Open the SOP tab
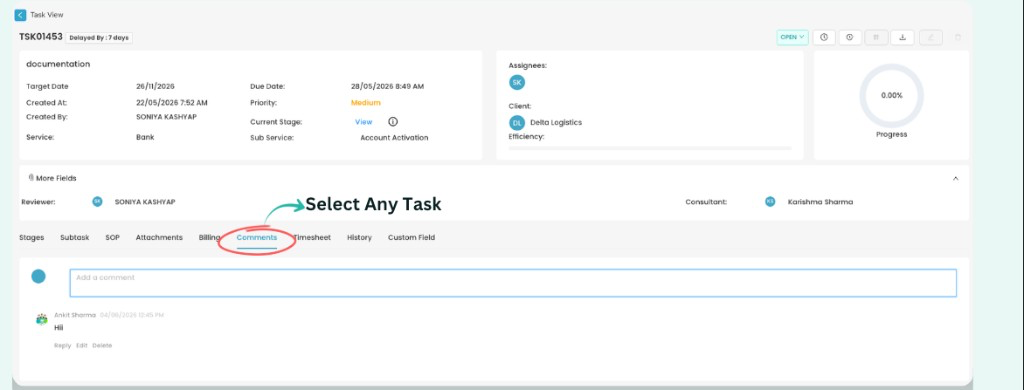Viewport: 1024px width, 390px height. coord(112,238)
